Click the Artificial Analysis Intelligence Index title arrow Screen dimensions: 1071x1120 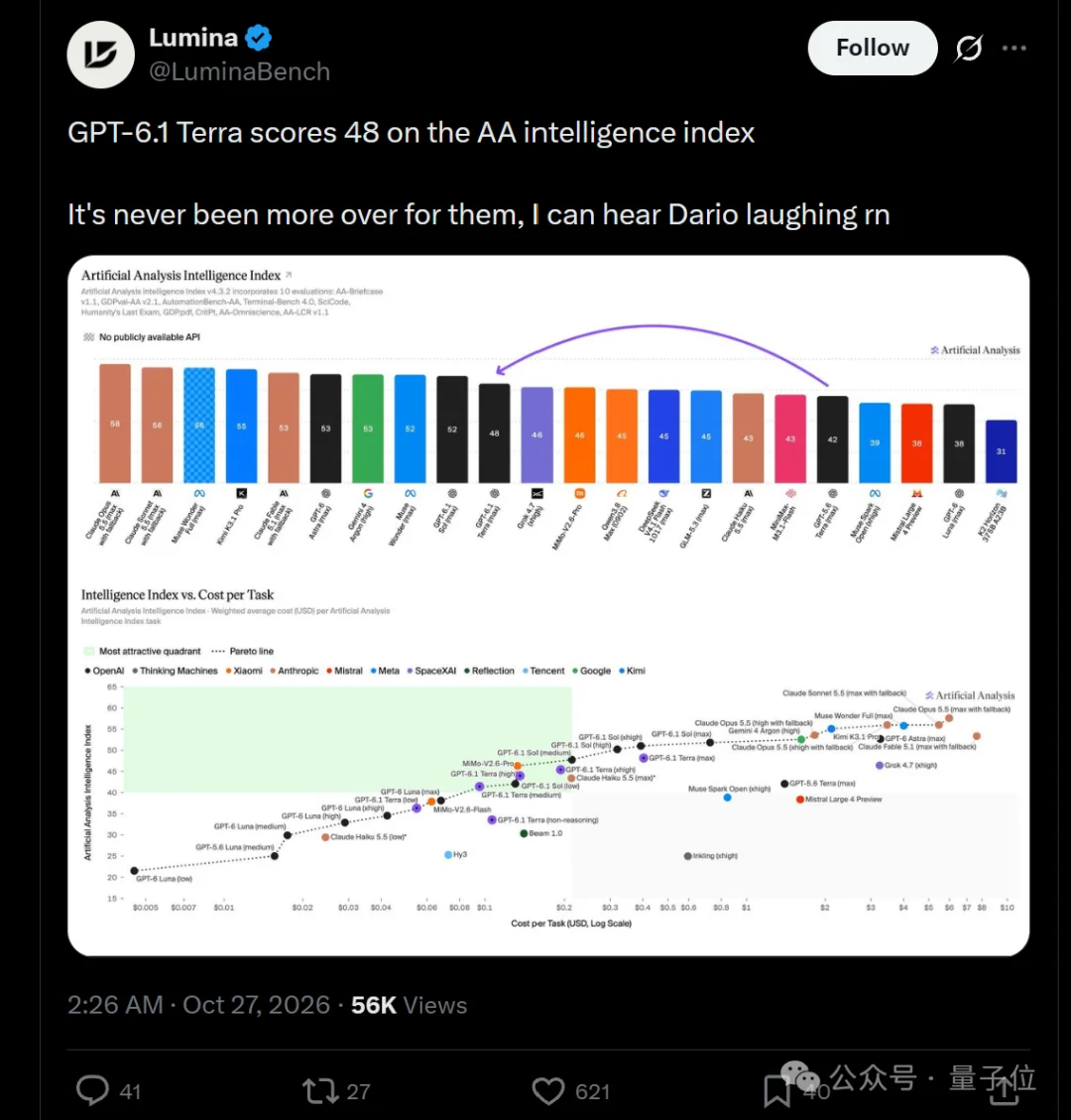tap(289, 275)
